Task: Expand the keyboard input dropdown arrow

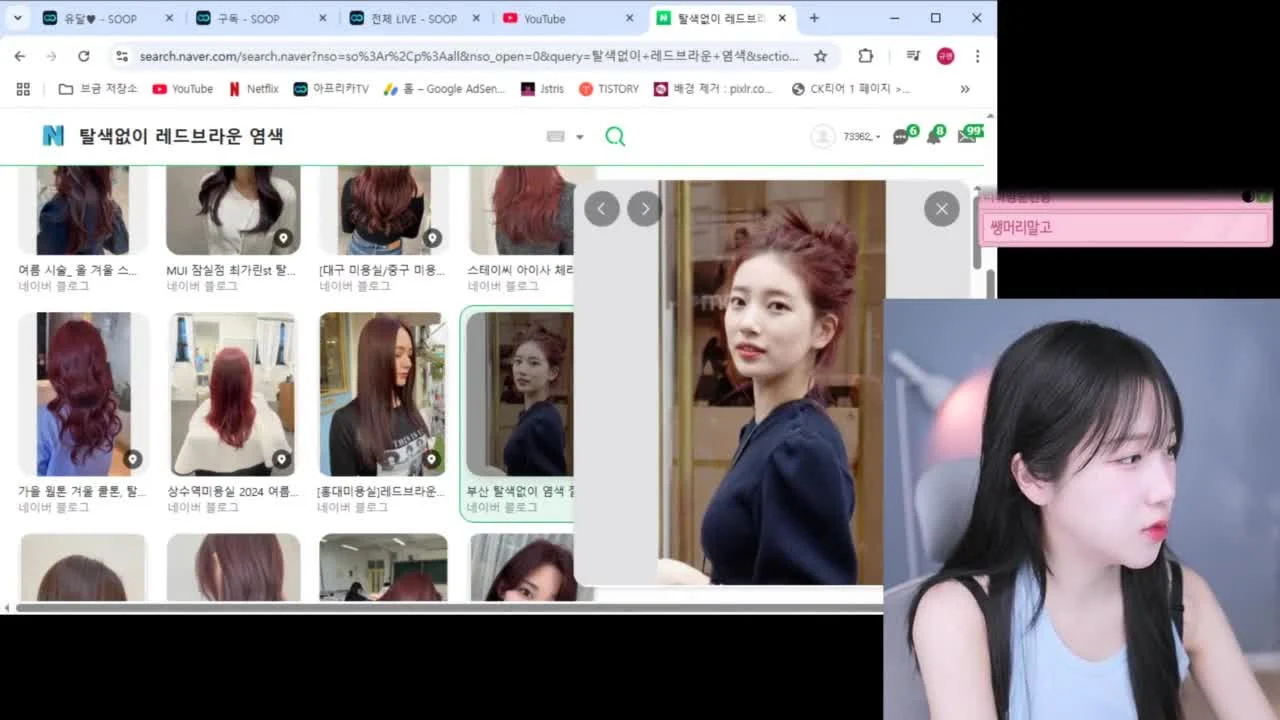Action: (x=579, y=137)
